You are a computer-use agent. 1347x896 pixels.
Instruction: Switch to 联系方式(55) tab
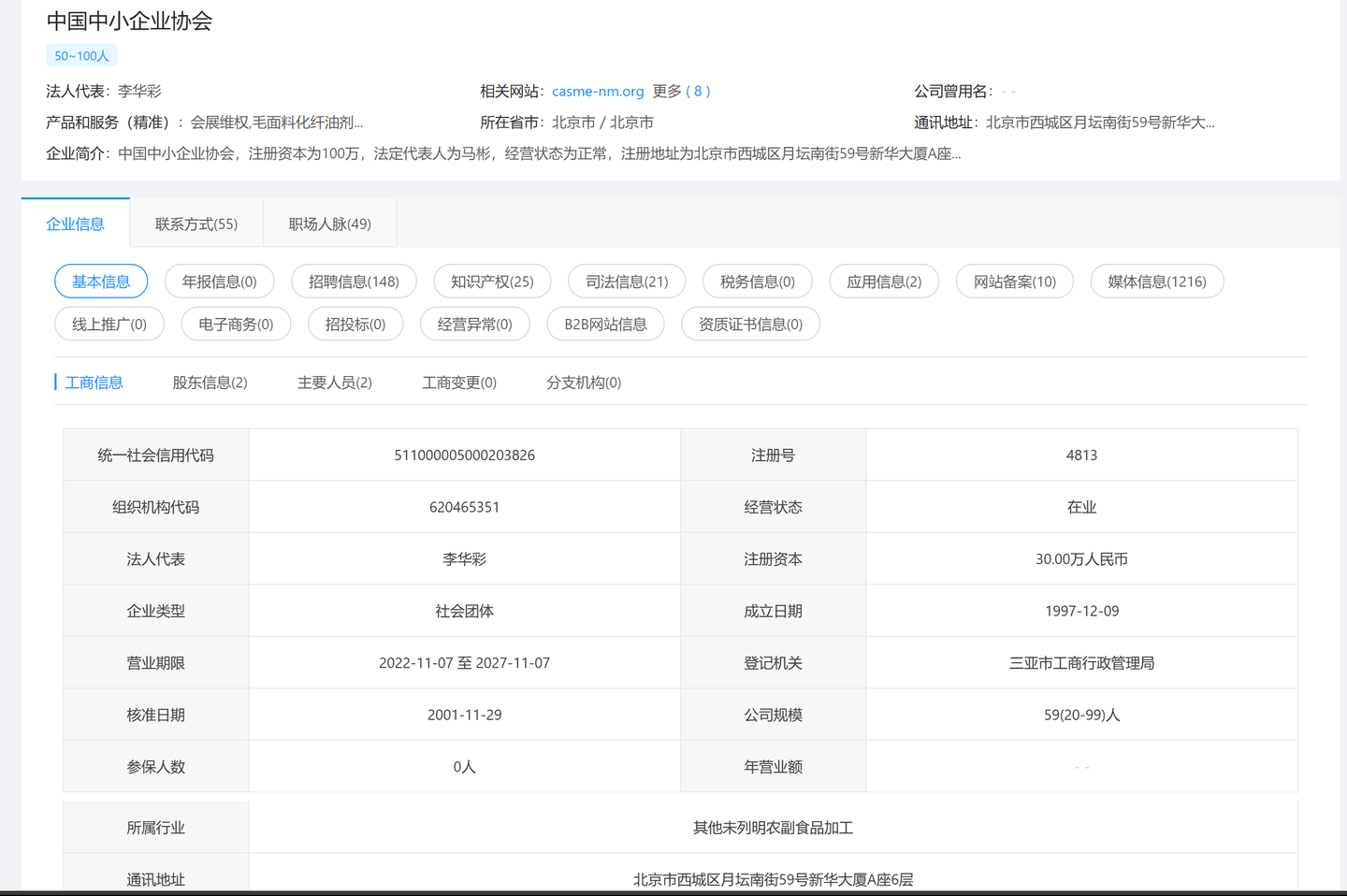196,224
